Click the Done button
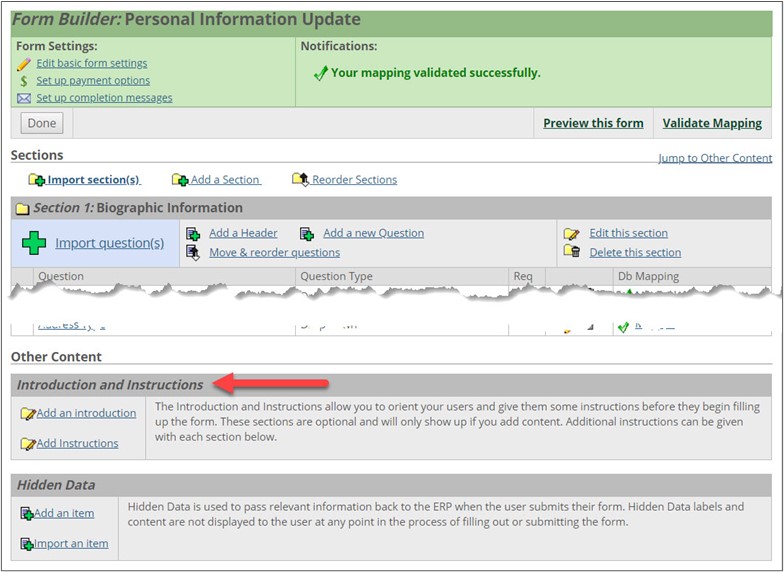Image resolution: width=784 pixels, height=572 pixels. [42, 123]
